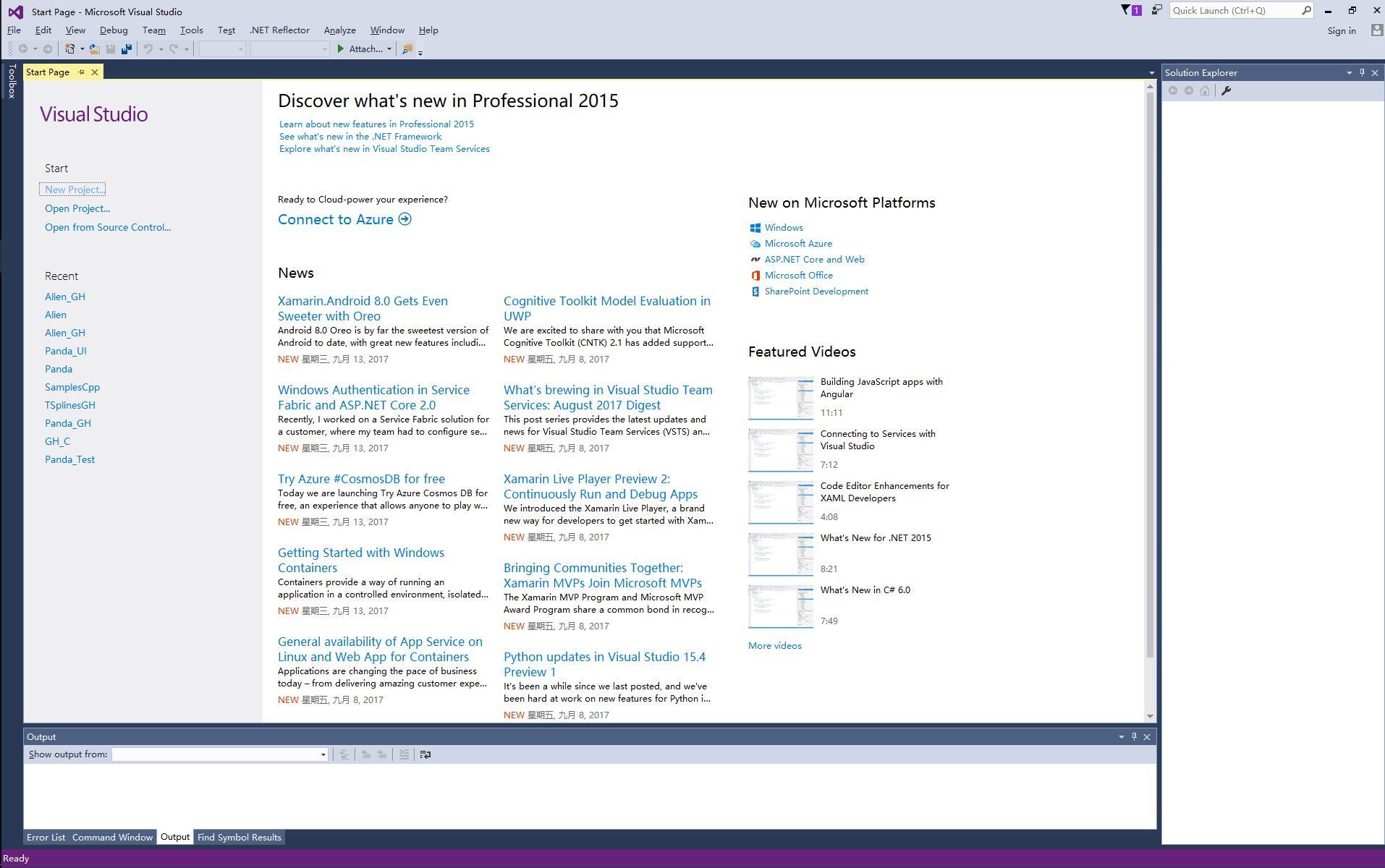The width and height of the screenshot is (1385, 868).
Task: Click the Save All toolbar icon
Action: 127,49
